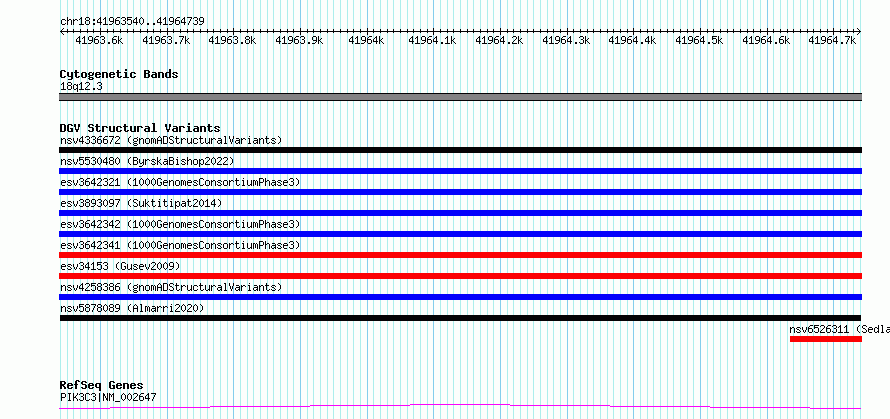Click the 41964.1k ruler tick label
This screenshot has height=419, width=890.
[433, 40]
